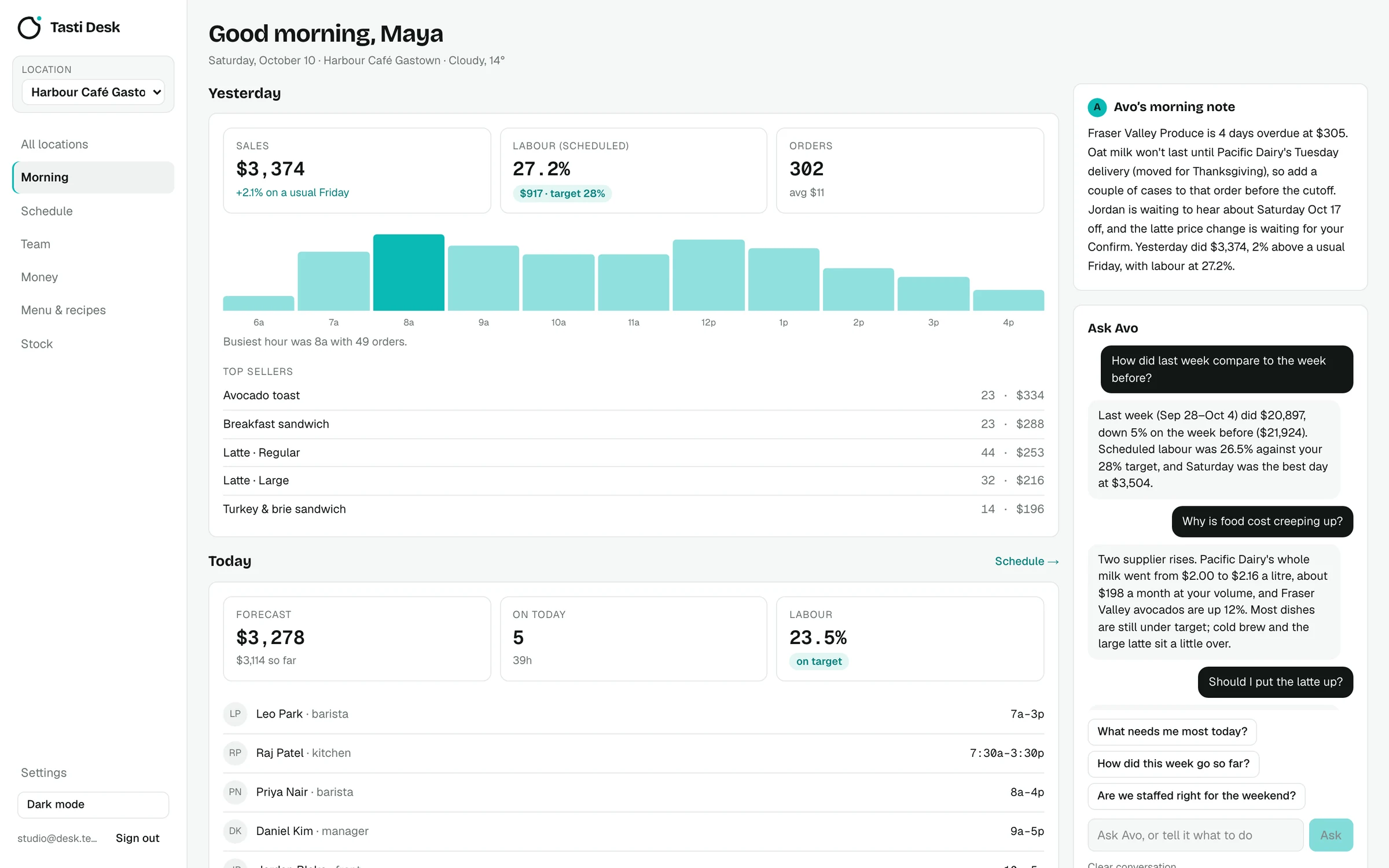Toggle Dark mode
The image size is (1389, 868).
click(93, 804)
